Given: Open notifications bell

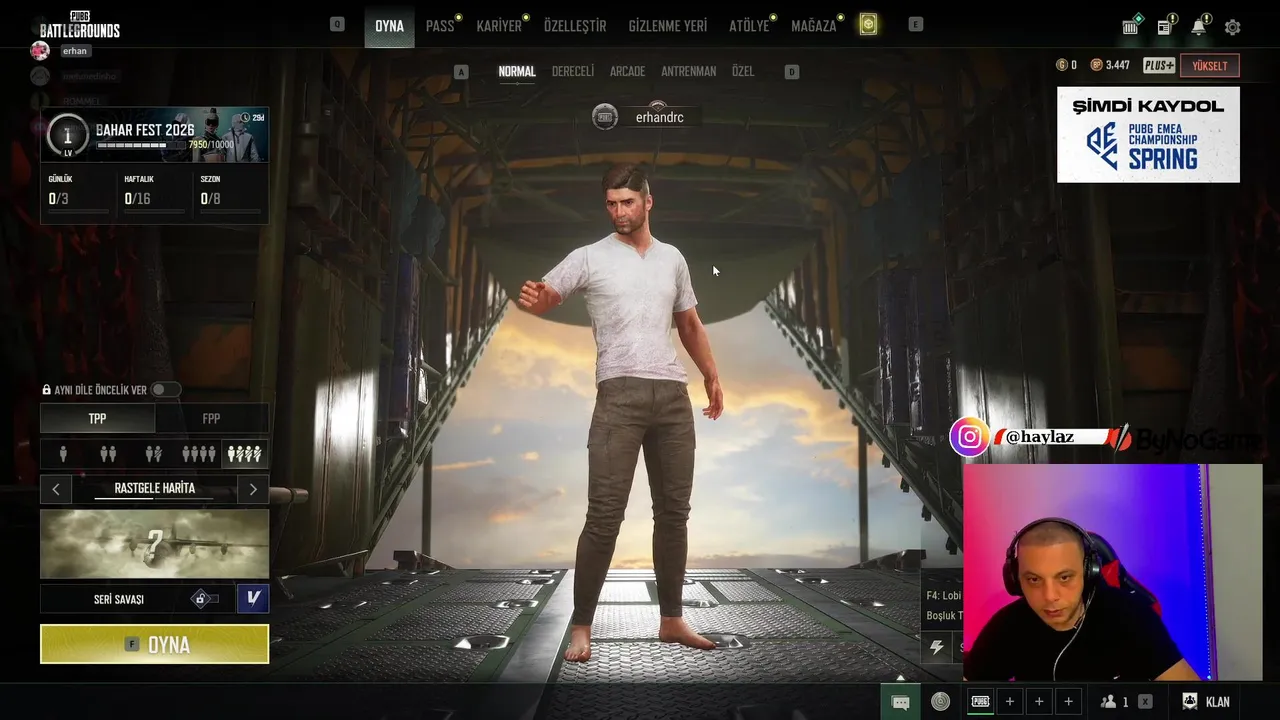Looking at the screenshot, I should pyautogui.click(x=1199, y=26).
